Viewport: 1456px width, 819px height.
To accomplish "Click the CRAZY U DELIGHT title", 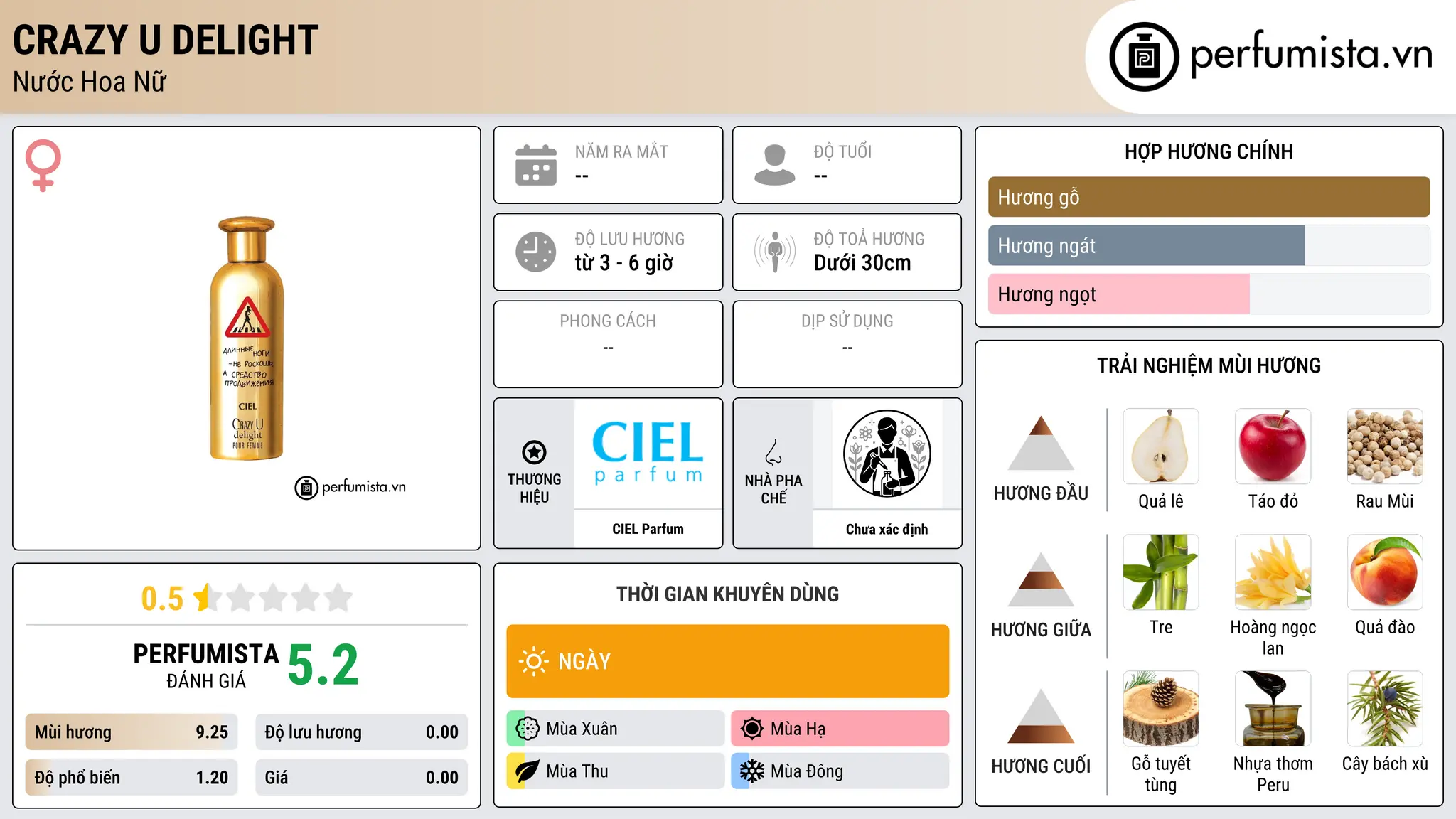I will [166, 40].
